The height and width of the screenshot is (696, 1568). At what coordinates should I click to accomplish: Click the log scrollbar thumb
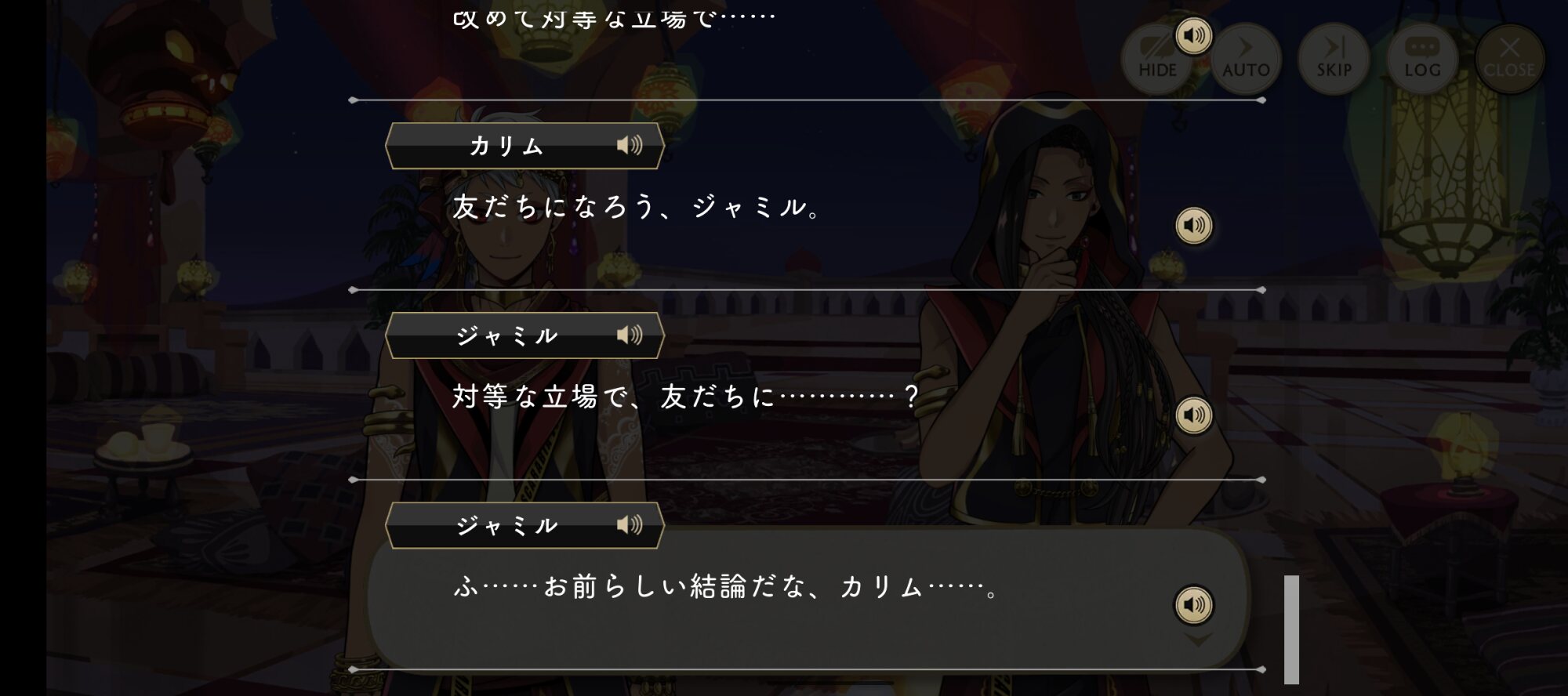pos(1291,629)
